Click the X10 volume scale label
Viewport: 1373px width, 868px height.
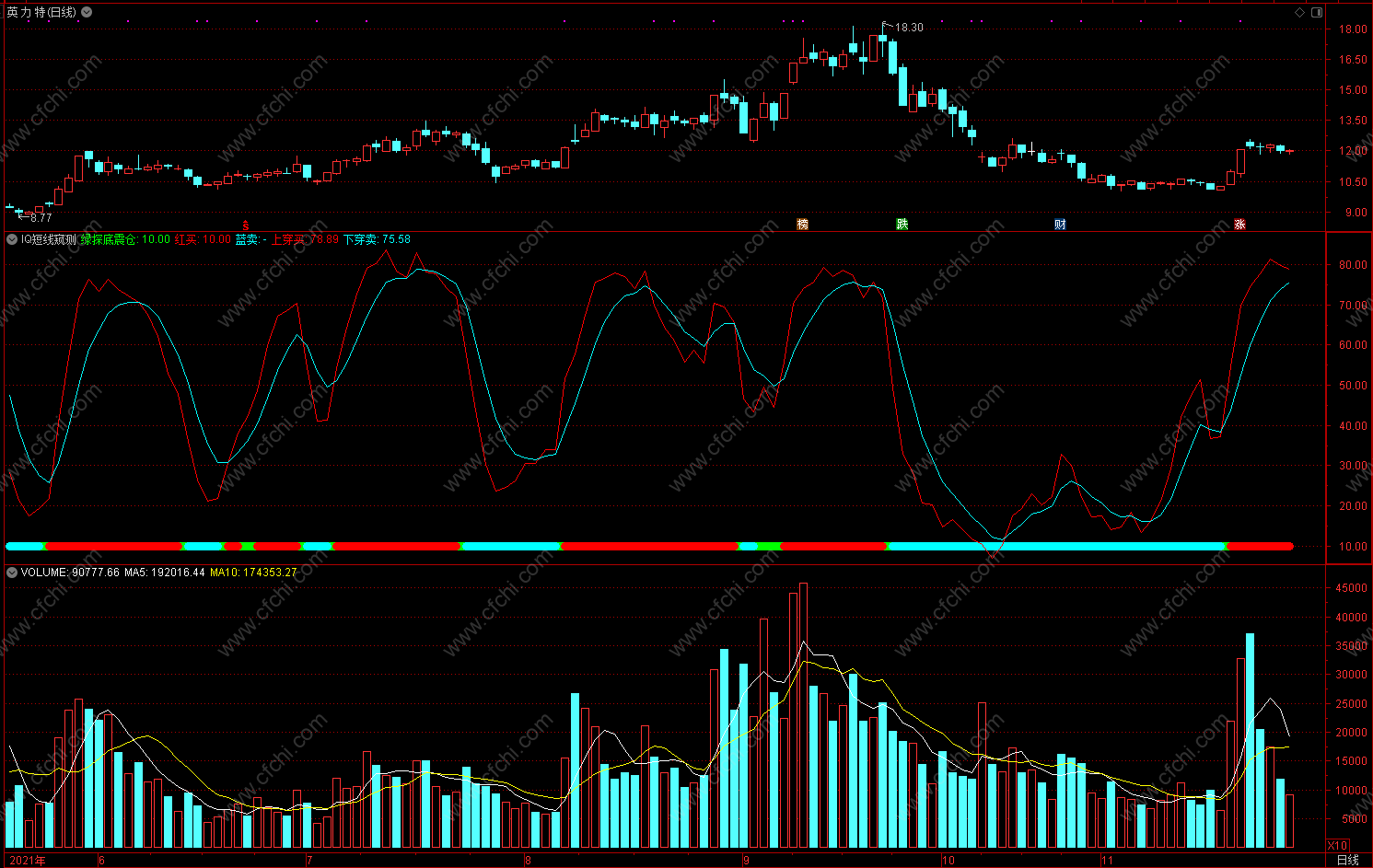click(1337, 846)
